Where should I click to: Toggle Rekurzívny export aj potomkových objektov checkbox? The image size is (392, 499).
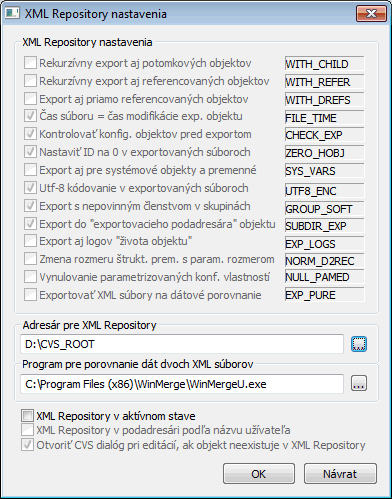(x=30, y=63)
